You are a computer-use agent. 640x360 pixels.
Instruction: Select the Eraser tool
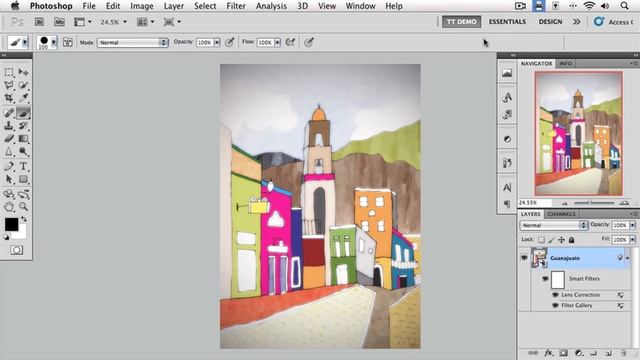(9, 139)
